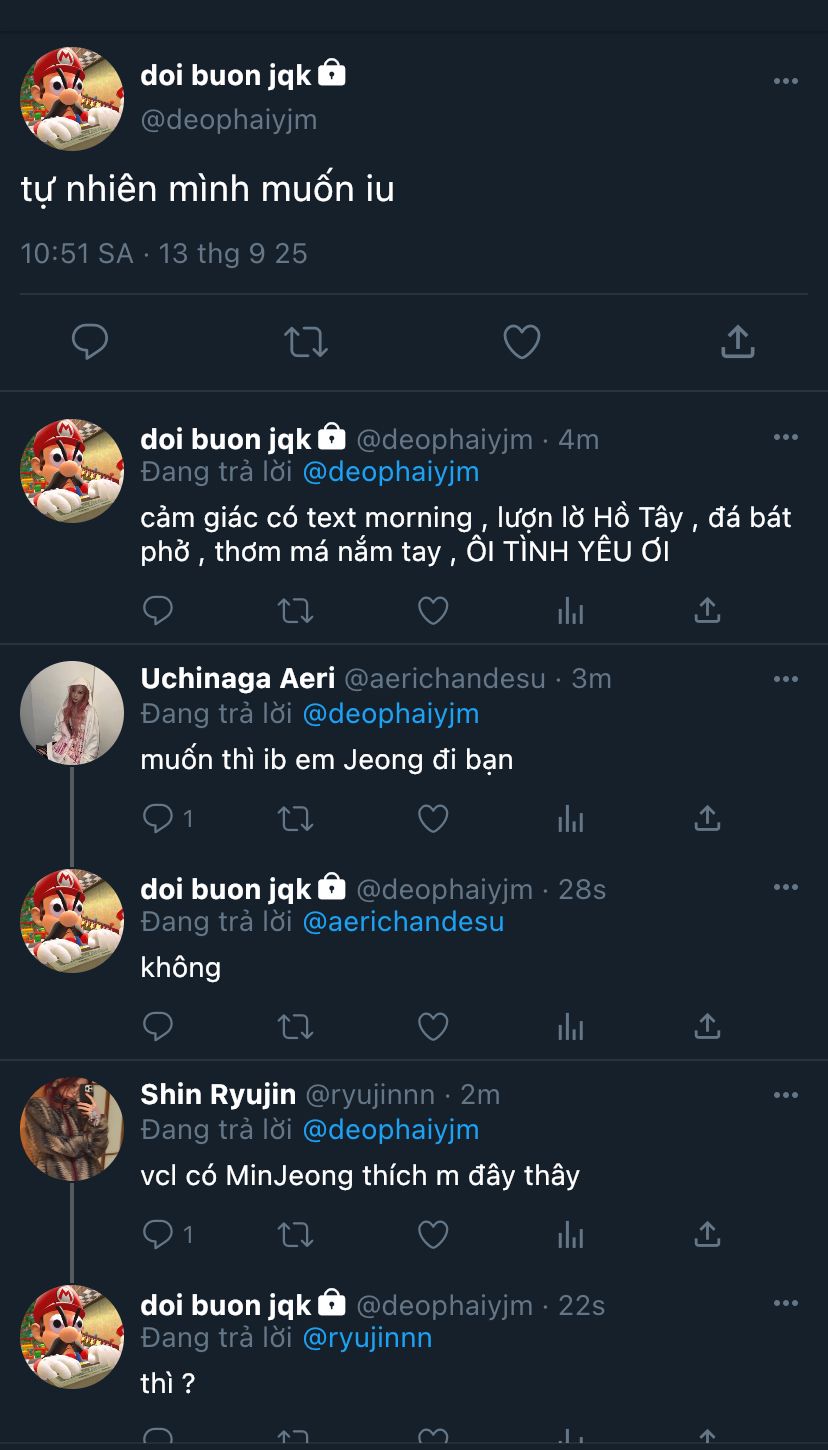Open more options on Uchinaga Aeri's reply
The width and height of the screenshot is (828, 1450).
point(786,679)
